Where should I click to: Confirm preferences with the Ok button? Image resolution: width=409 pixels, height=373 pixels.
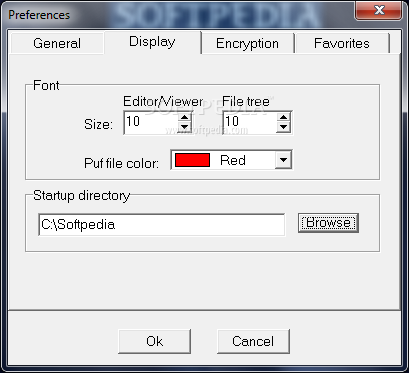[x=155, y=341]
